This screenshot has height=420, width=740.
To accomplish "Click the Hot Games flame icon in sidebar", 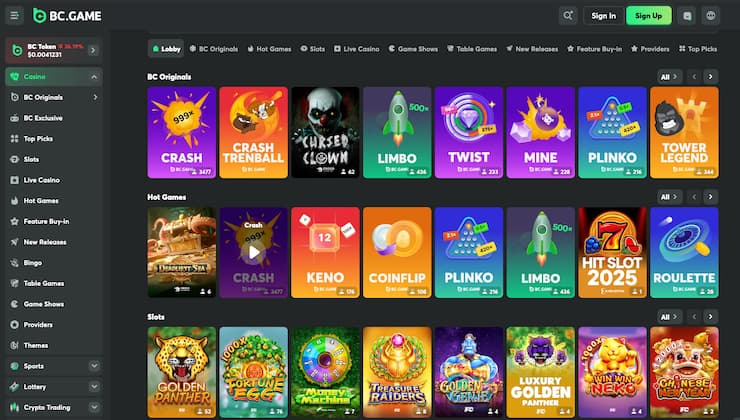I will coord(15,201).
